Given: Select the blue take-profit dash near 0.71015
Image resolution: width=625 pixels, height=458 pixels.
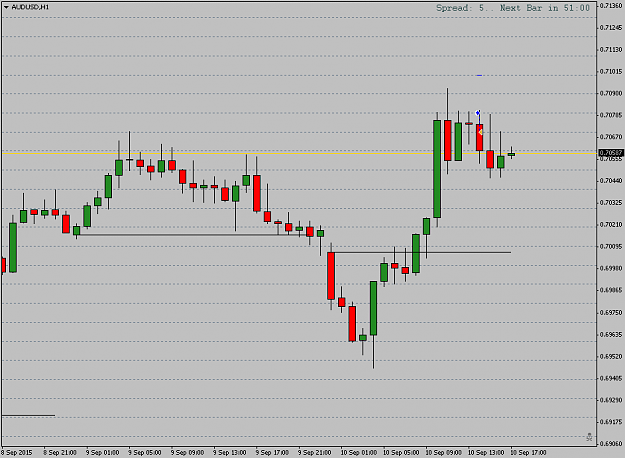Looking at the screenshot, I should tap(479, 75).
